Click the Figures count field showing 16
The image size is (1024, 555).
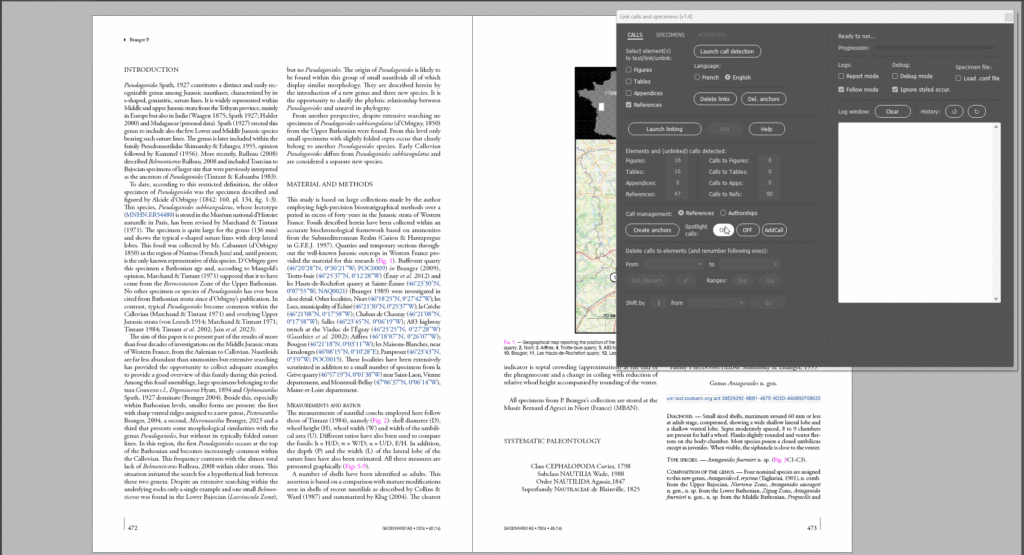[x=677, y=160]
